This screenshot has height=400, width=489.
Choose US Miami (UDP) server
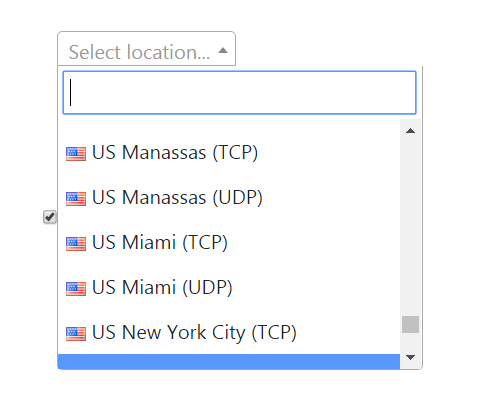229,288
